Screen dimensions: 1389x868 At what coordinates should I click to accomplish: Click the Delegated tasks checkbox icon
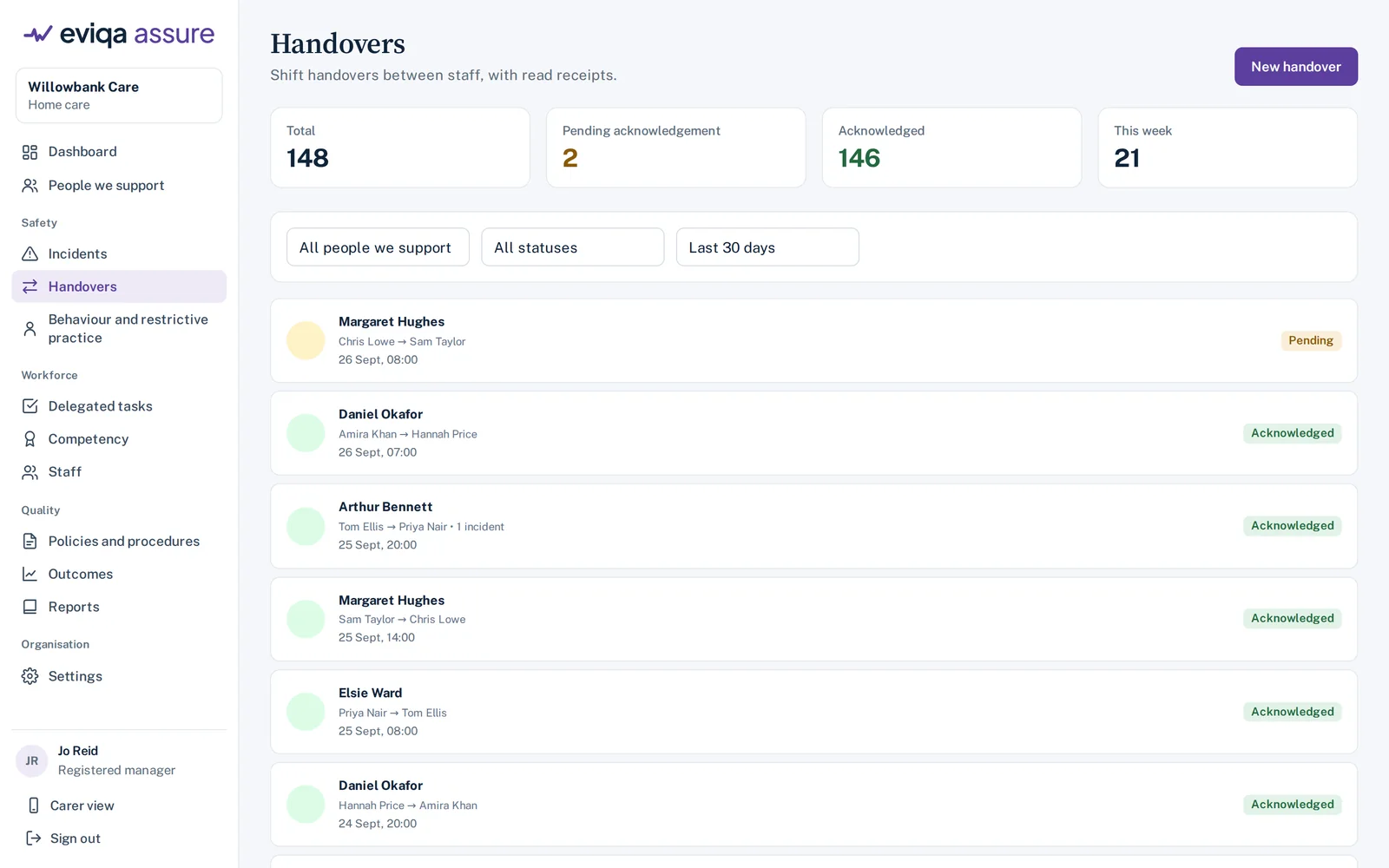click(x=30, y=406)
